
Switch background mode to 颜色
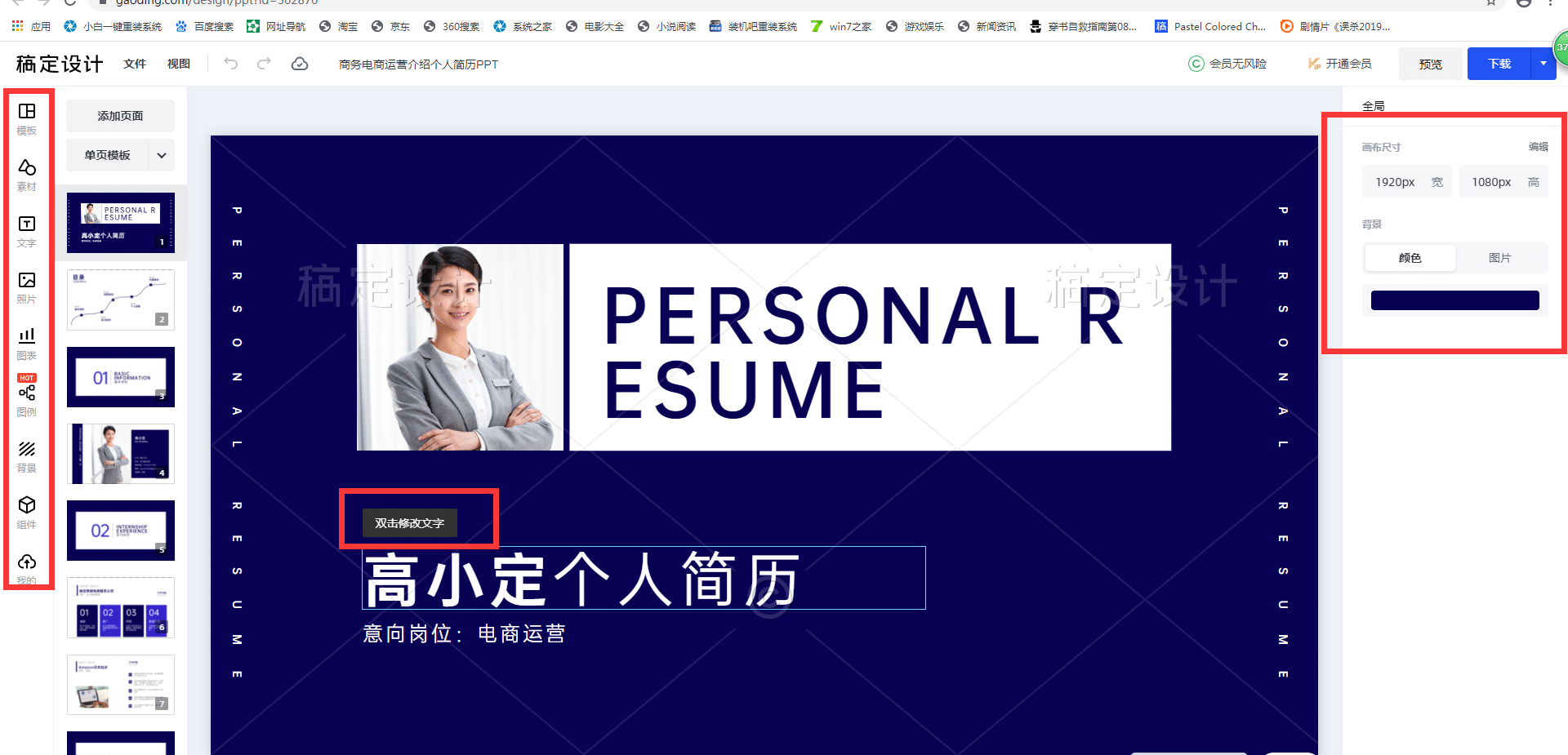(x=1410, y=258)
